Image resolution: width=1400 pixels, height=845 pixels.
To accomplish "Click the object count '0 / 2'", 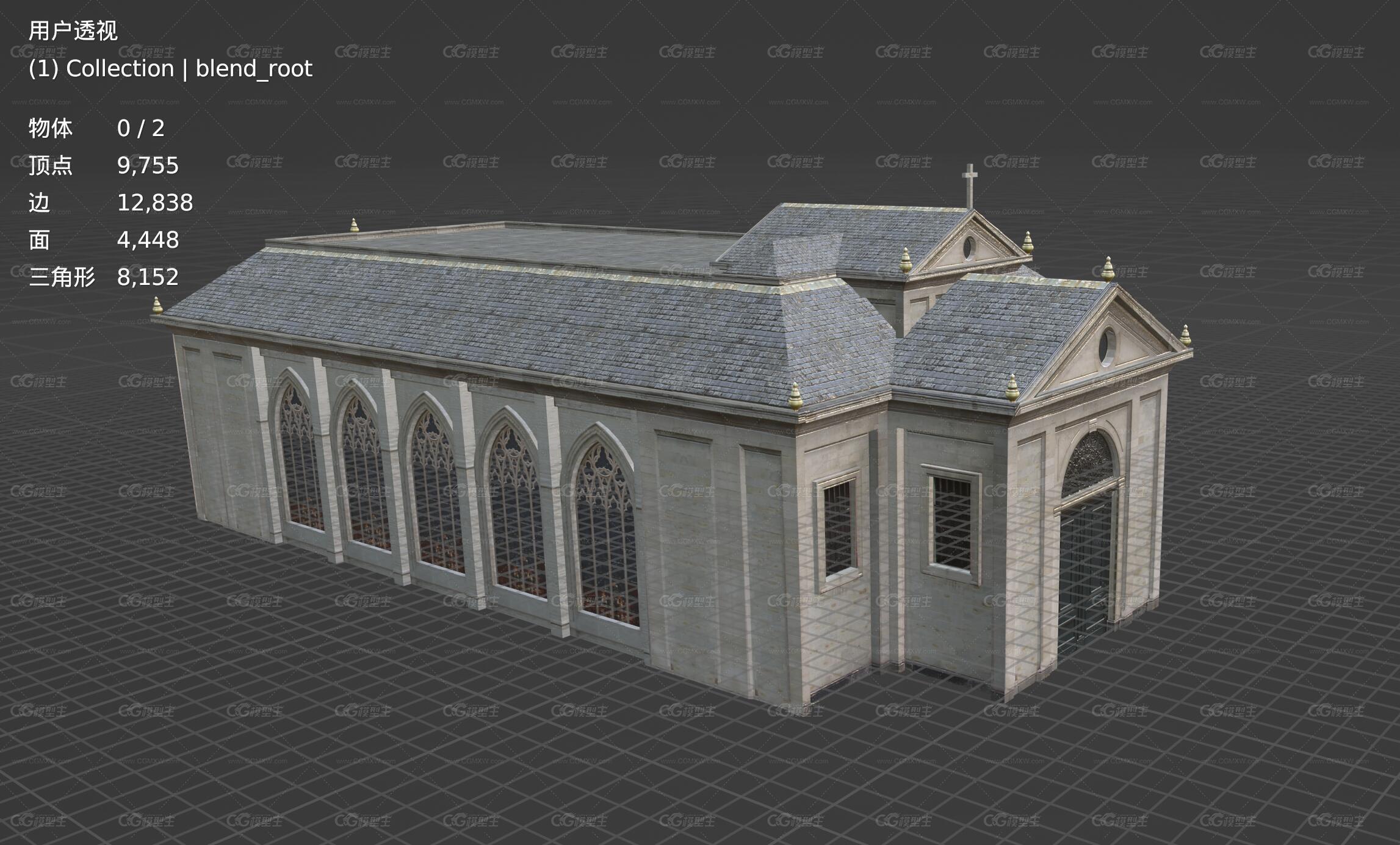I will [141, 128].
